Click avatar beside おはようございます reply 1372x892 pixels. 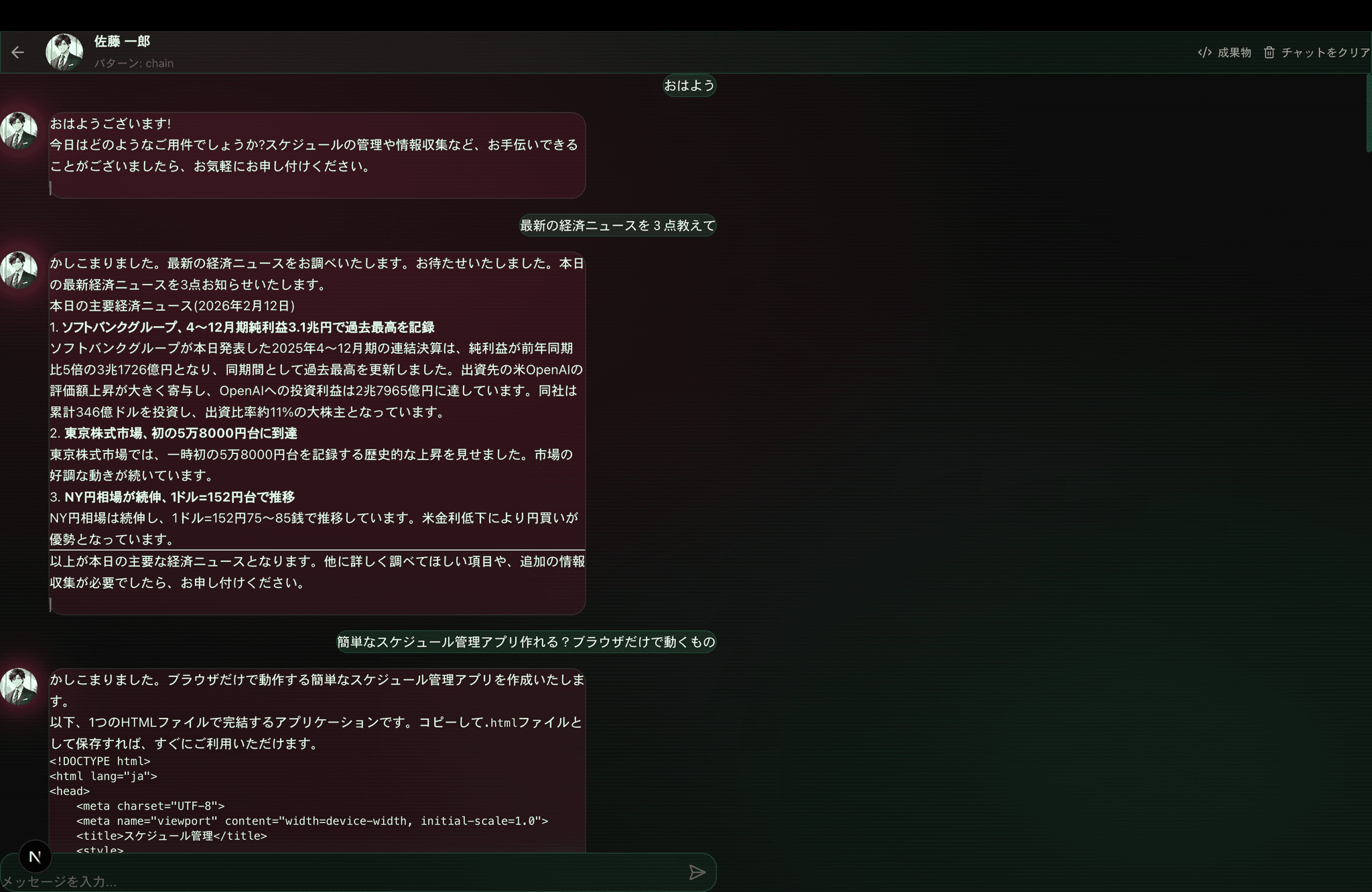coord(19,131)
